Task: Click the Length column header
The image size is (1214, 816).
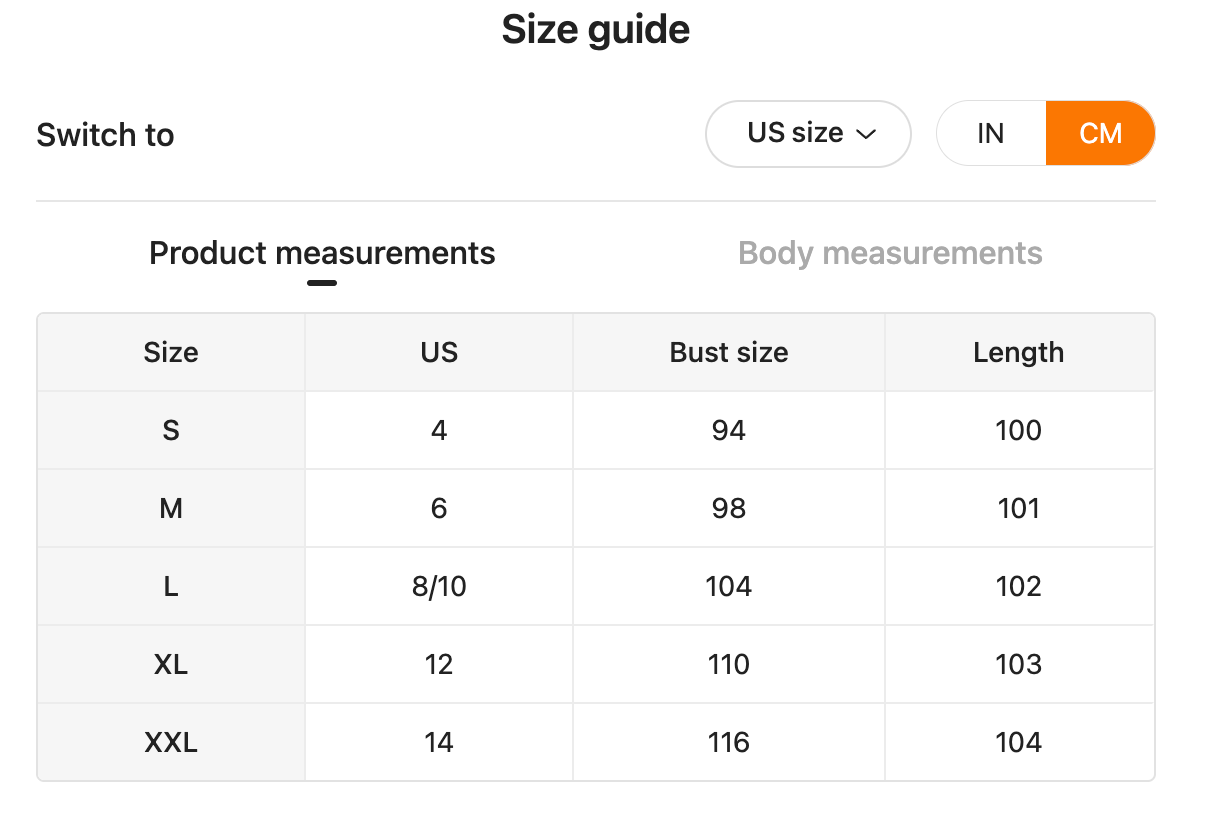Action: click(x=1018, y=352)
